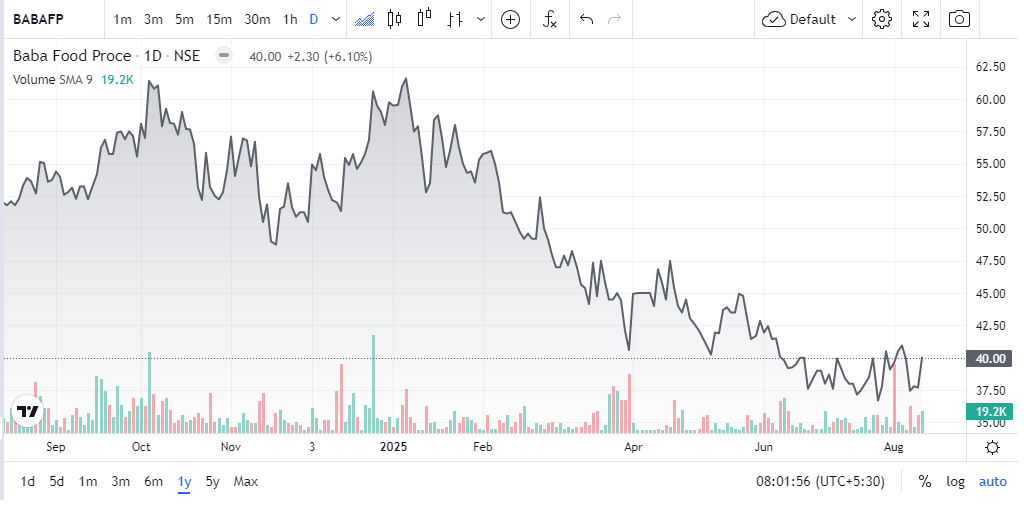The height and width of the screenshot is (507, 1024).
Task: Click the 62.50 price axis label
Action: tap(990, 67)
